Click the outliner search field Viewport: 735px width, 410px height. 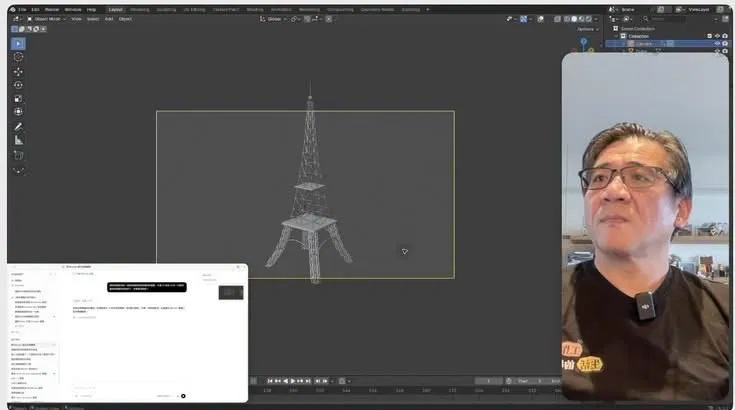click(666, 19)
